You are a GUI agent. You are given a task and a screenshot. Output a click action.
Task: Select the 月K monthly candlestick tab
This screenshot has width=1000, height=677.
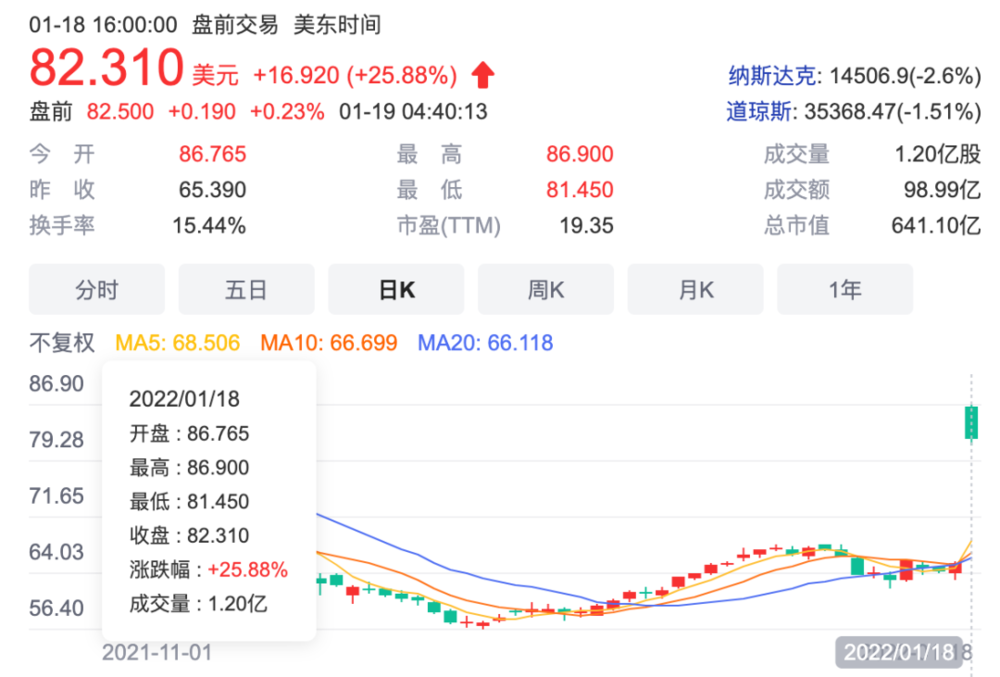[695, 290]
